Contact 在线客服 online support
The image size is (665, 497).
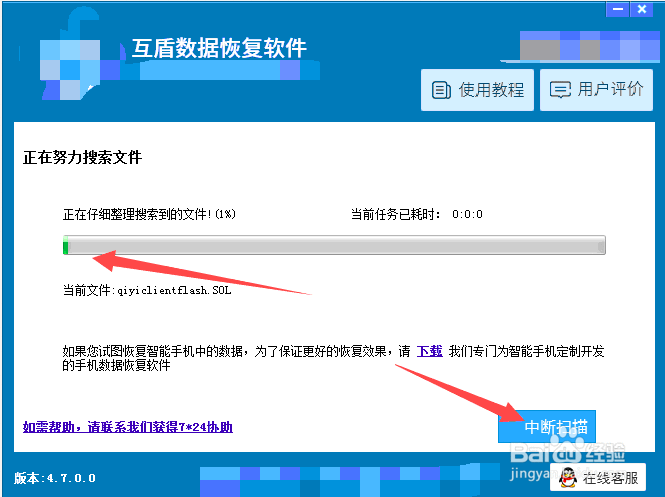[598, 478]
